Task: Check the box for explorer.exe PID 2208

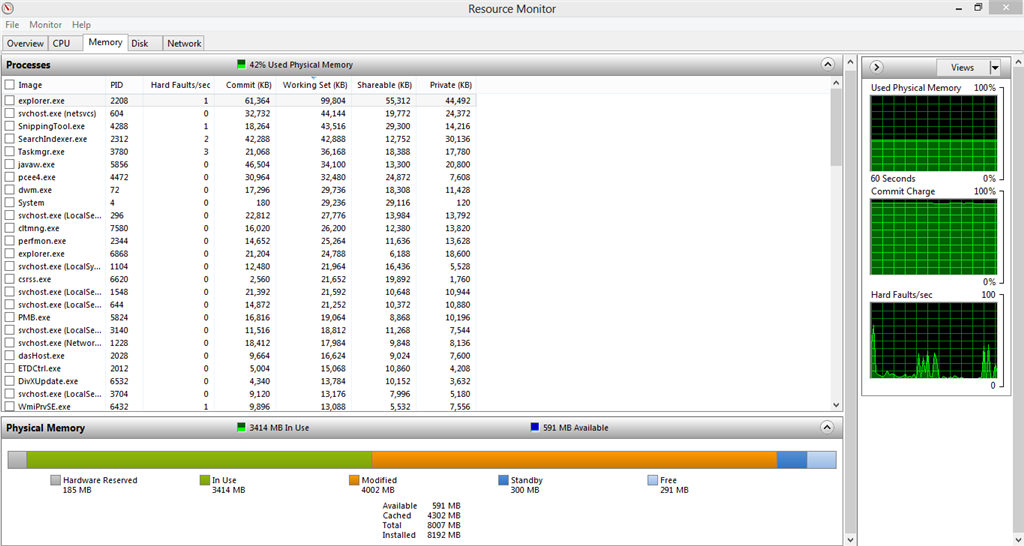Action: 10,101
